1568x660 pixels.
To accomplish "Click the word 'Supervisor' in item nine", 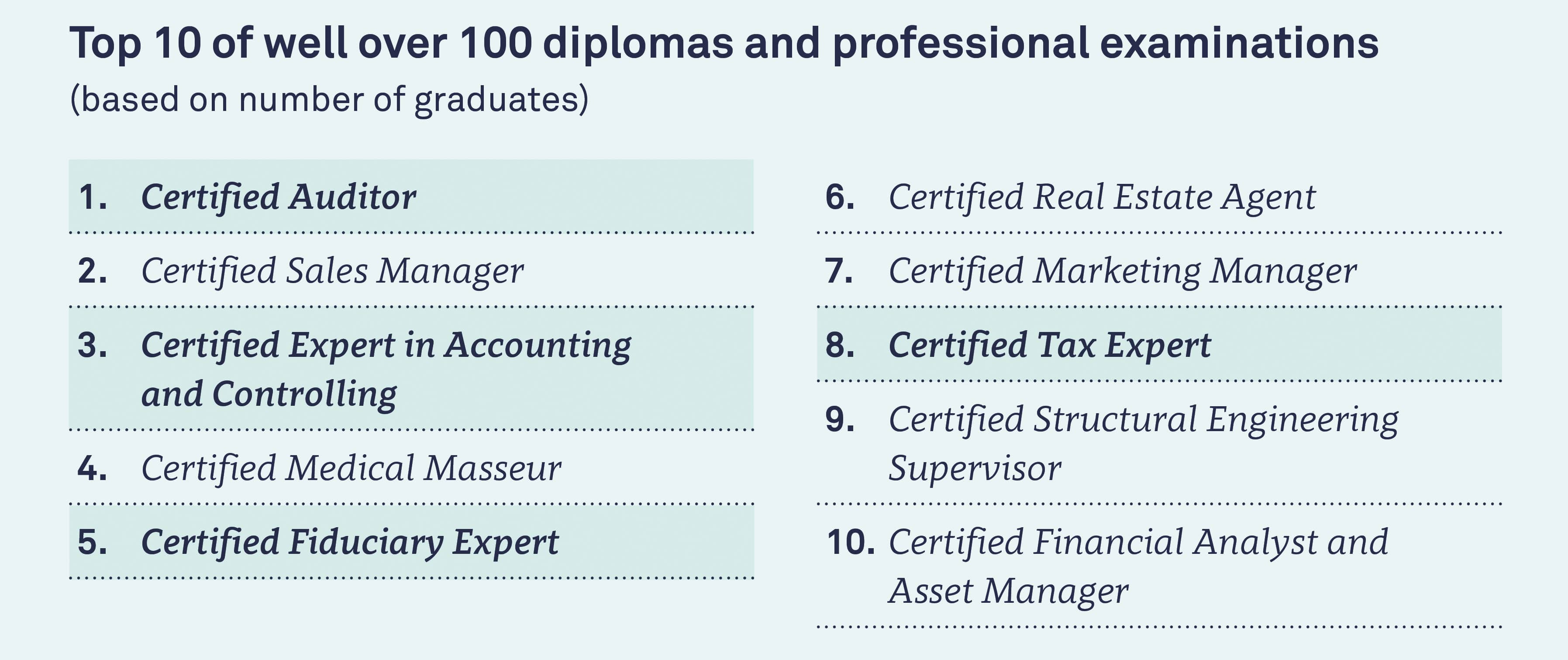I will 975,469.
